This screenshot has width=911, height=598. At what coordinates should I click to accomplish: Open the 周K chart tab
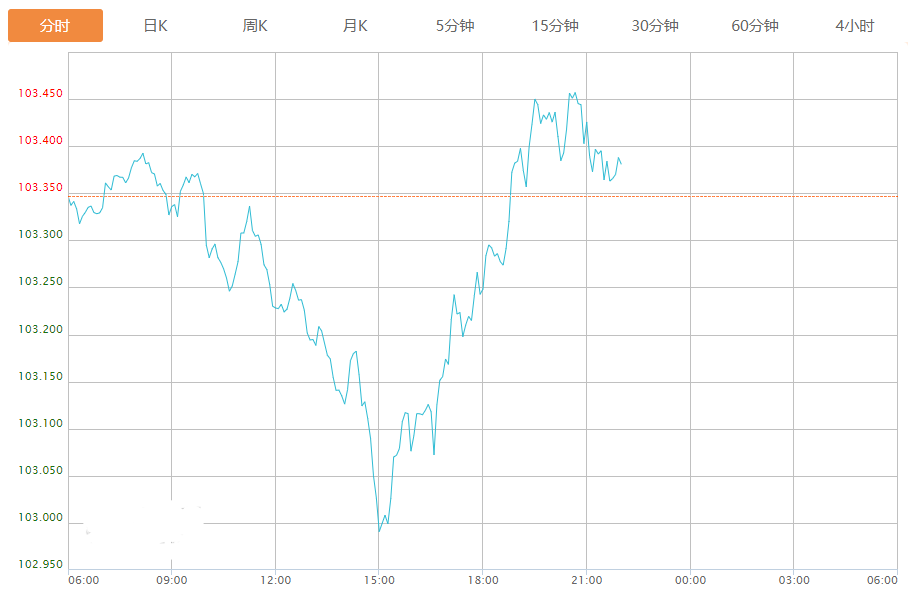255,26
